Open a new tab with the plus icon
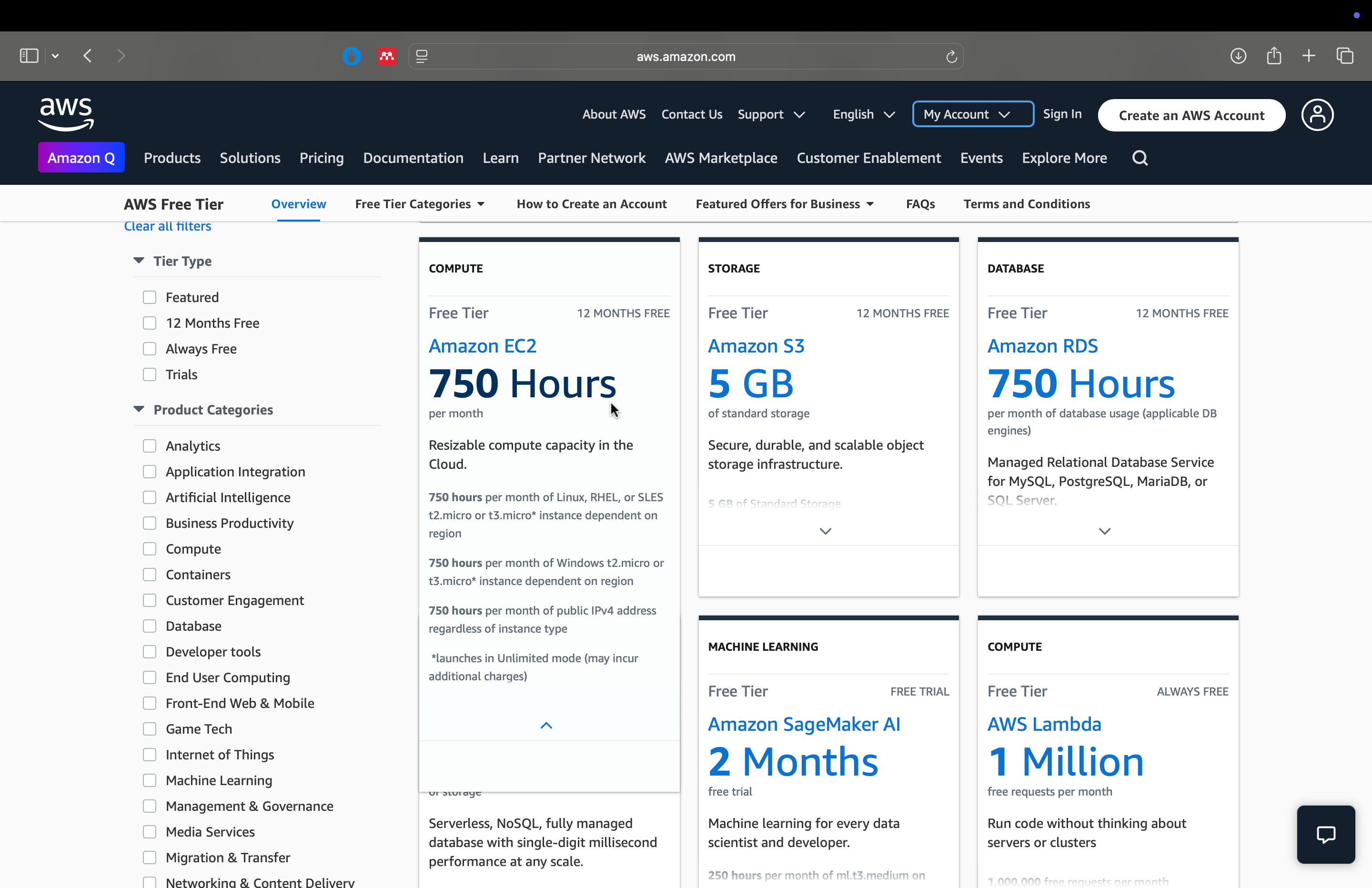This screenshot has width=1372, height=888. [x=1309, y=56]
